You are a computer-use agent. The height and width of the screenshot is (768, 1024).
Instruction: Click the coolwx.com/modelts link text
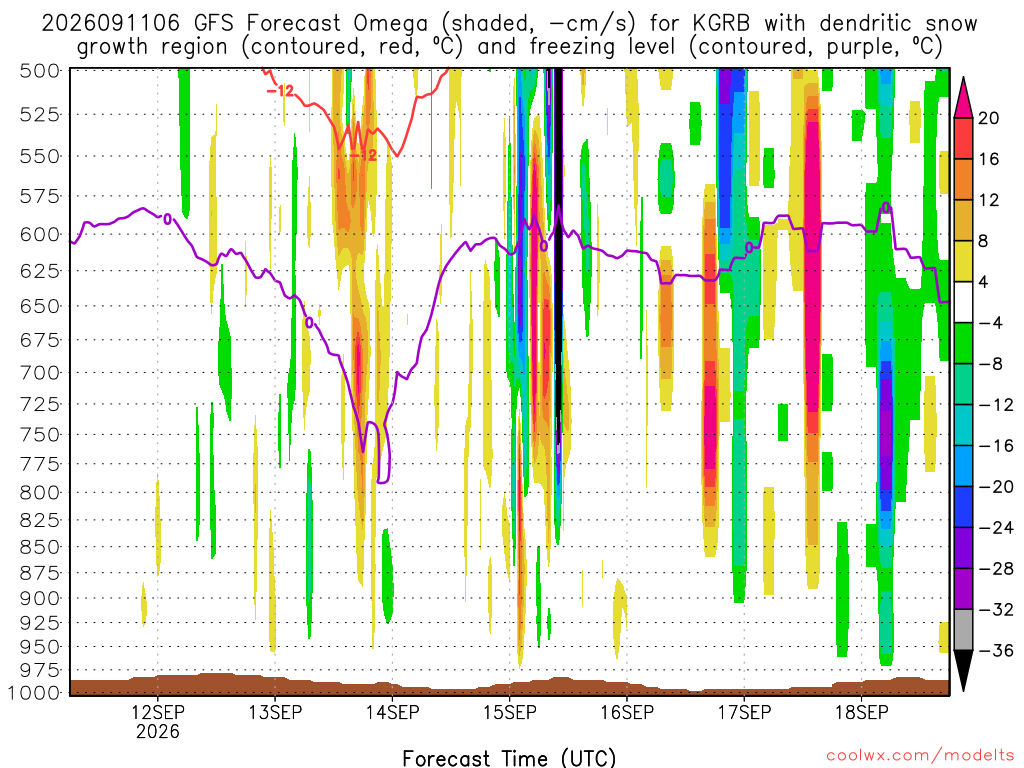pos(920,756)
